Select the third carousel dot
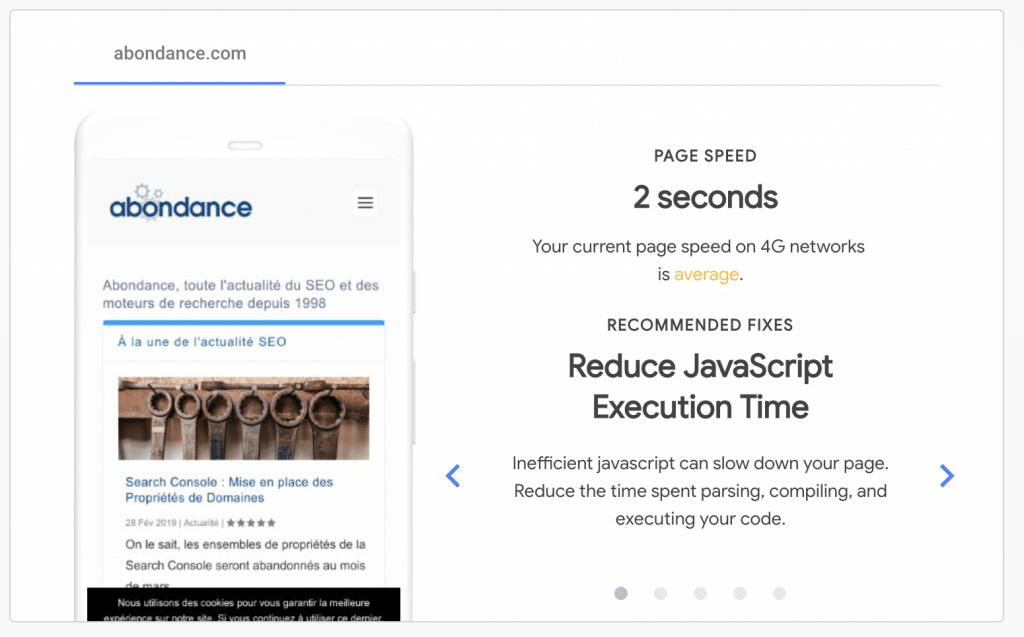The image size is (1024, 637). 700,593
